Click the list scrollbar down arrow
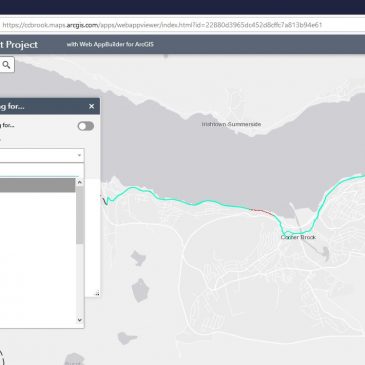365x365 pixels. point(80,320)
